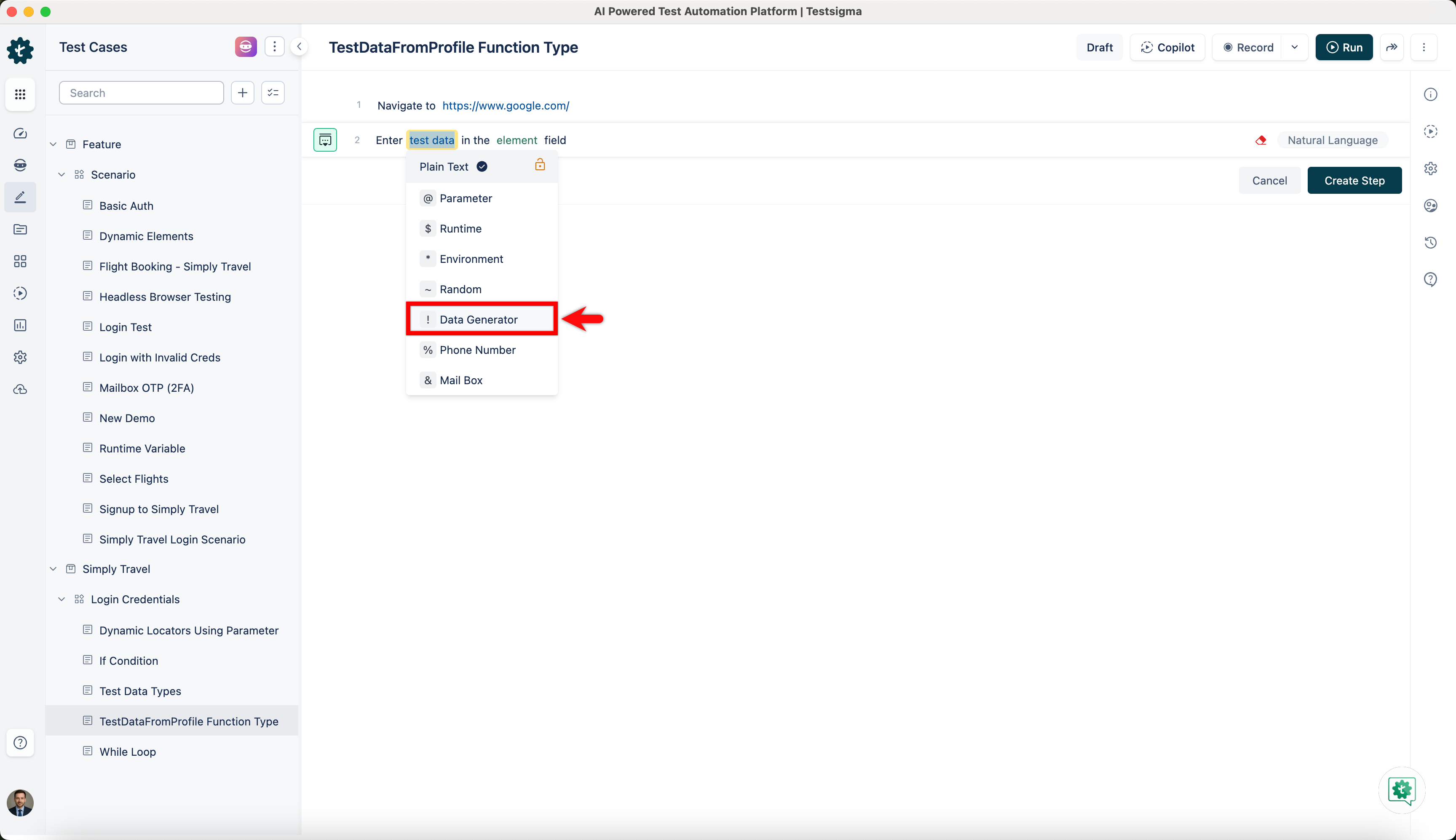Viewport: 1456px width, 840px height.
Task: Open the dashboard gauge icon
Action: (x=20, y=133)
